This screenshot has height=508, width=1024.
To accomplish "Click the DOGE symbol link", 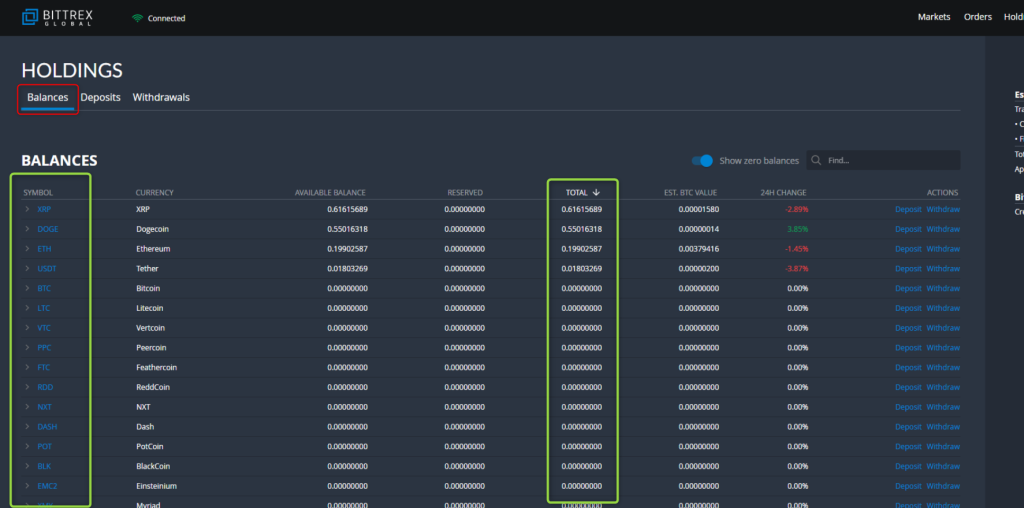I will click(48, 229).
